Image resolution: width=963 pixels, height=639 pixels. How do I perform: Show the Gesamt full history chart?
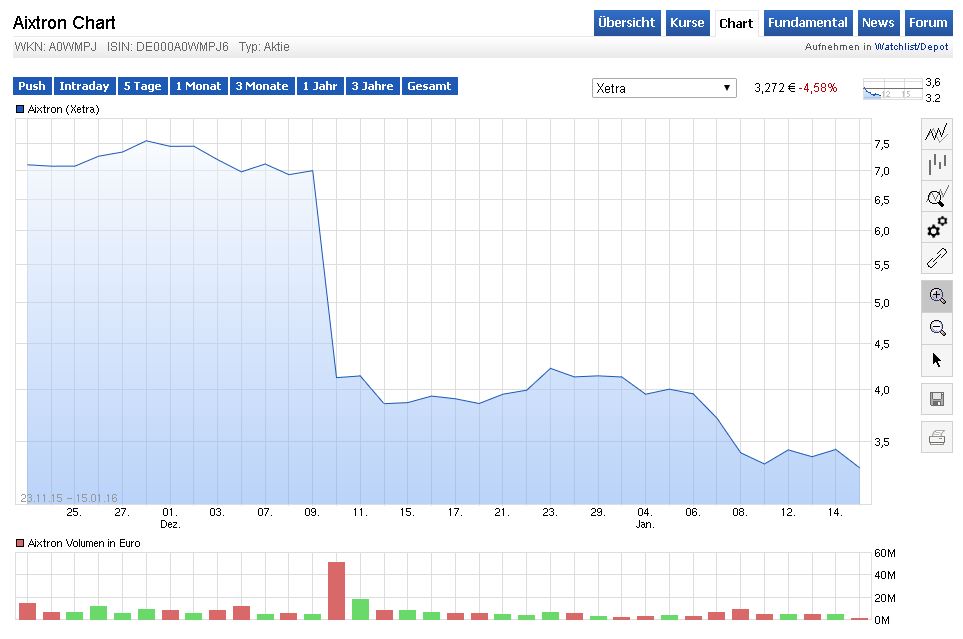point(429,86)
